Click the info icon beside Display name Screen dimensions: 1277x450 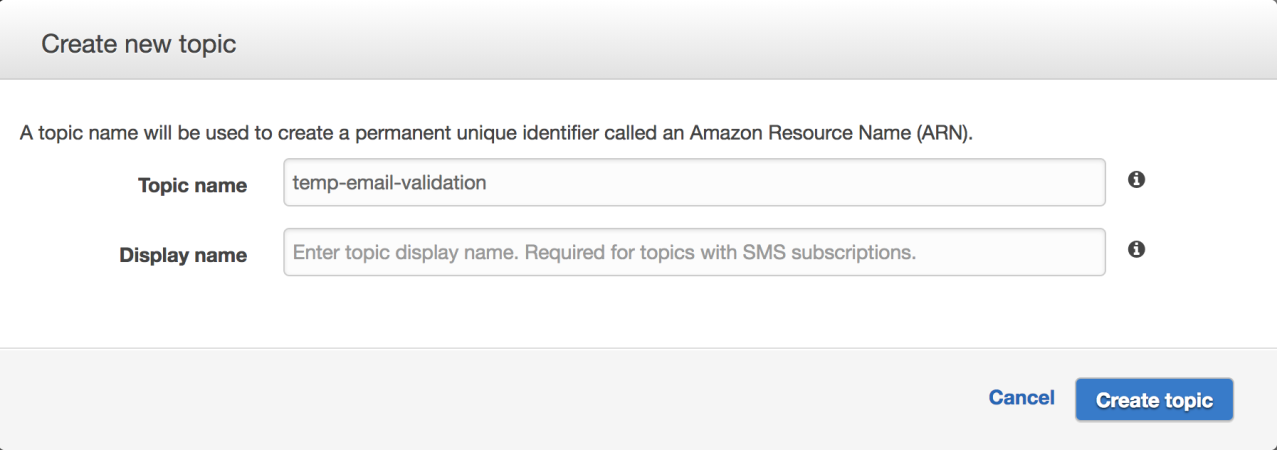(x=1135, y=250)
